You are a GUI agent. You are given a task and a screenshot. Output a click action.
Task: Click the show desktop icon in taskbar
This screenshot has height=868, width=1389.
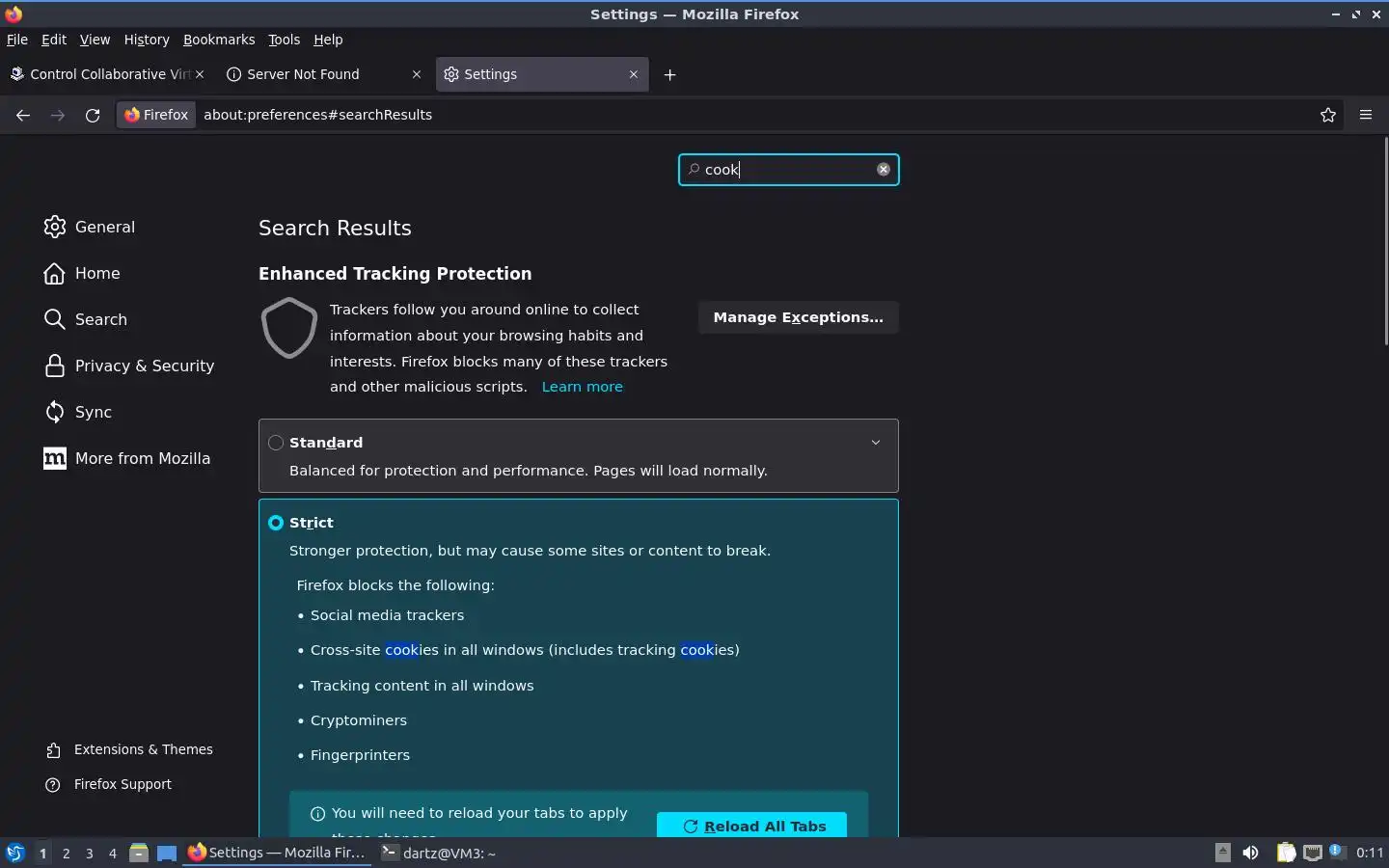(167, 853)
